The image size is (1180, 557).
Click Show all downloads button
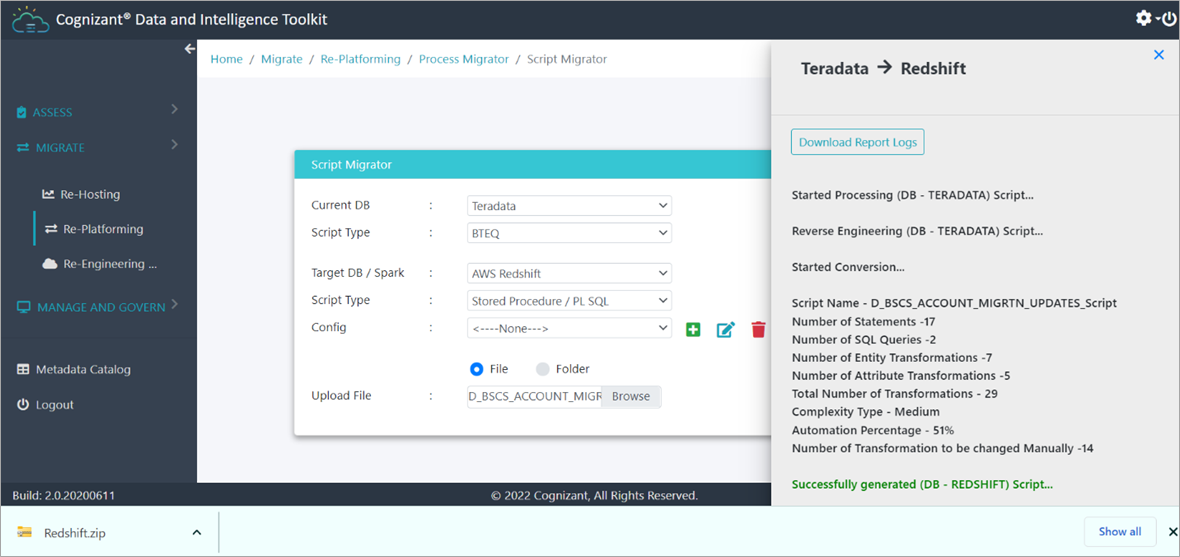[1120, 531]
